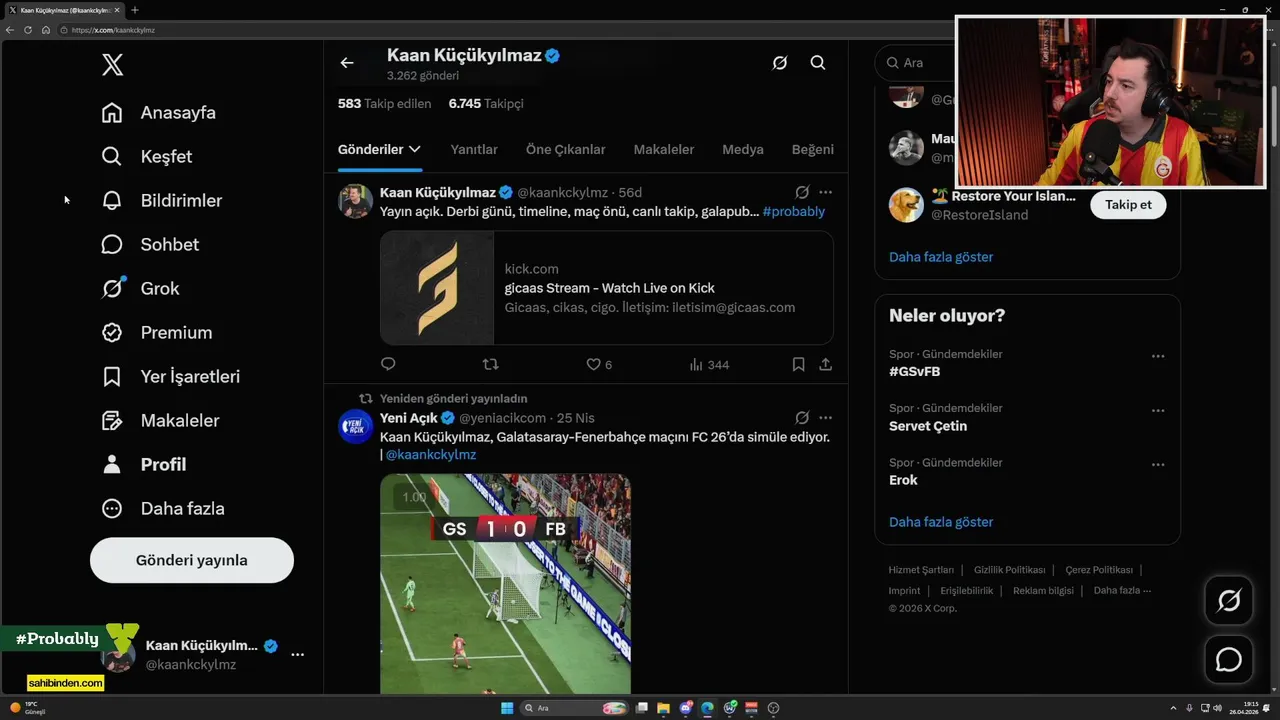1280x720 pixels.
Task: Open the floating messages chat button
Action: (x=1229, y=660)
